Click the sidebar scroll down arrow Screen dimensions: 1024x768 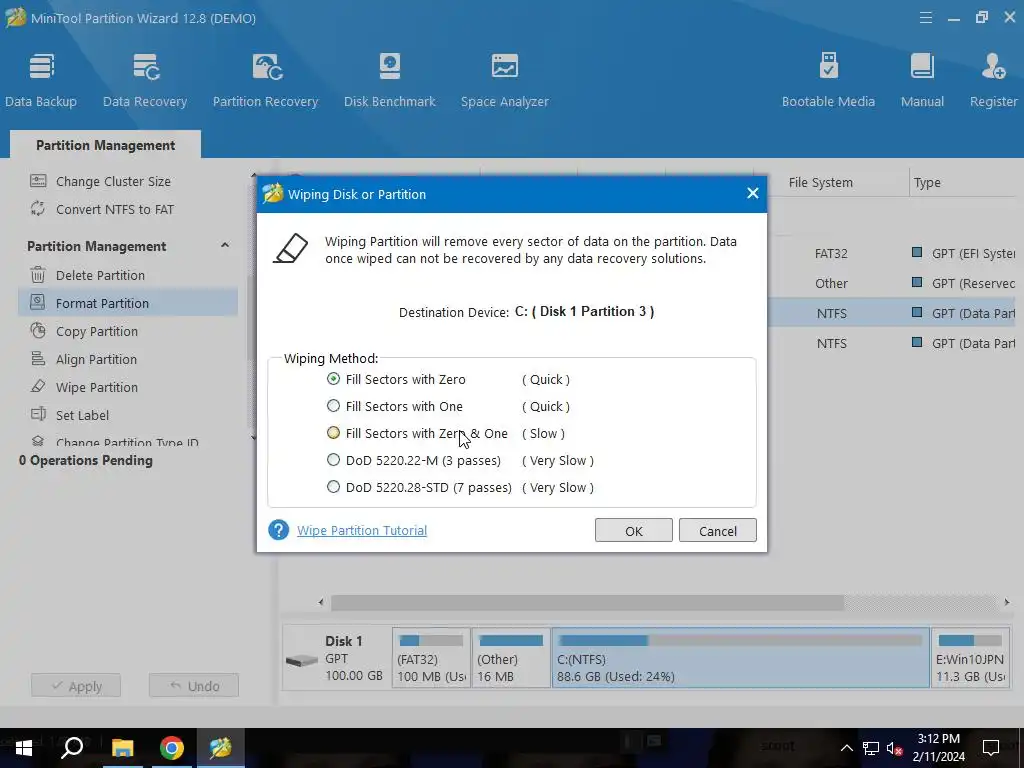point(253,438)
